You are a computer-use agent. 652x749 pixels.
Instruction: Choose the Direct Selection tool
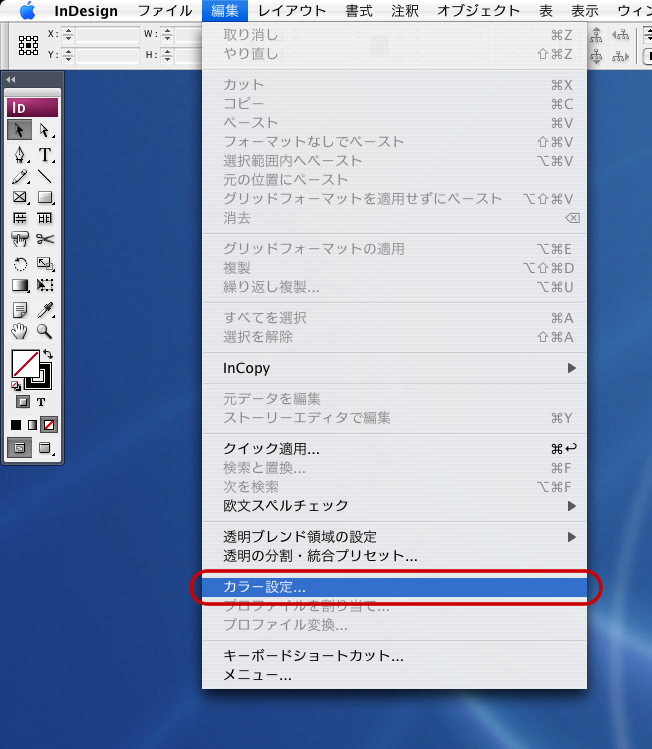[45, 130]
